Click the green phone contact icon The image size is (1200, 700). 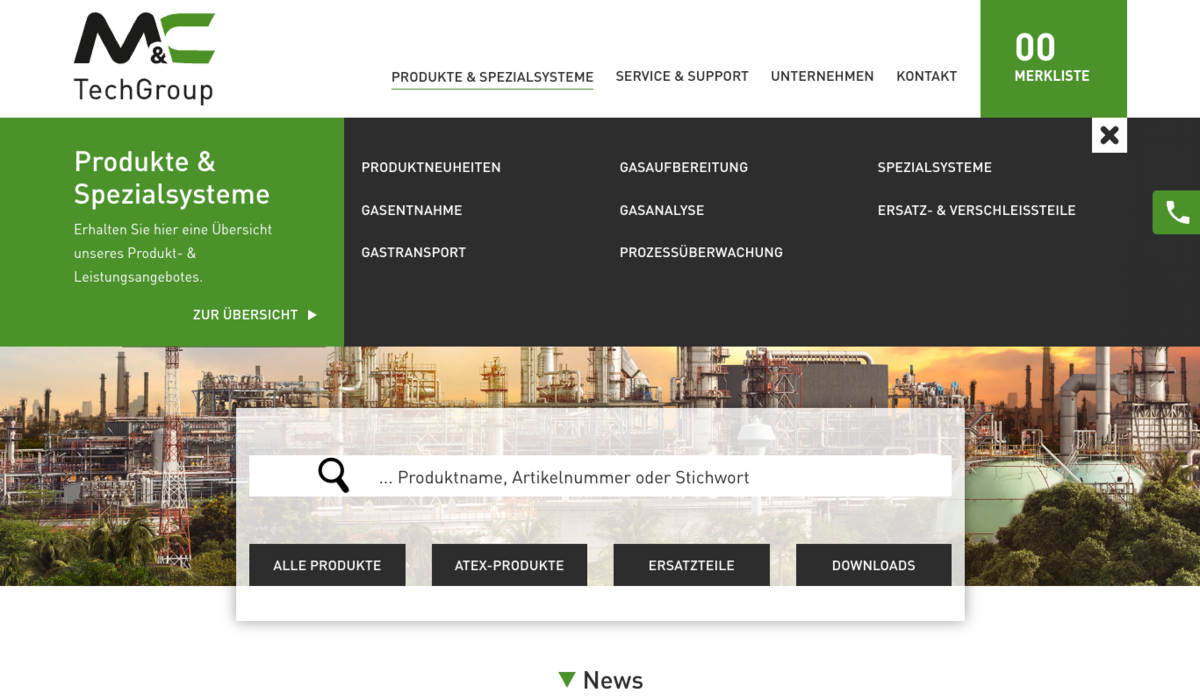coord(1177,212)
